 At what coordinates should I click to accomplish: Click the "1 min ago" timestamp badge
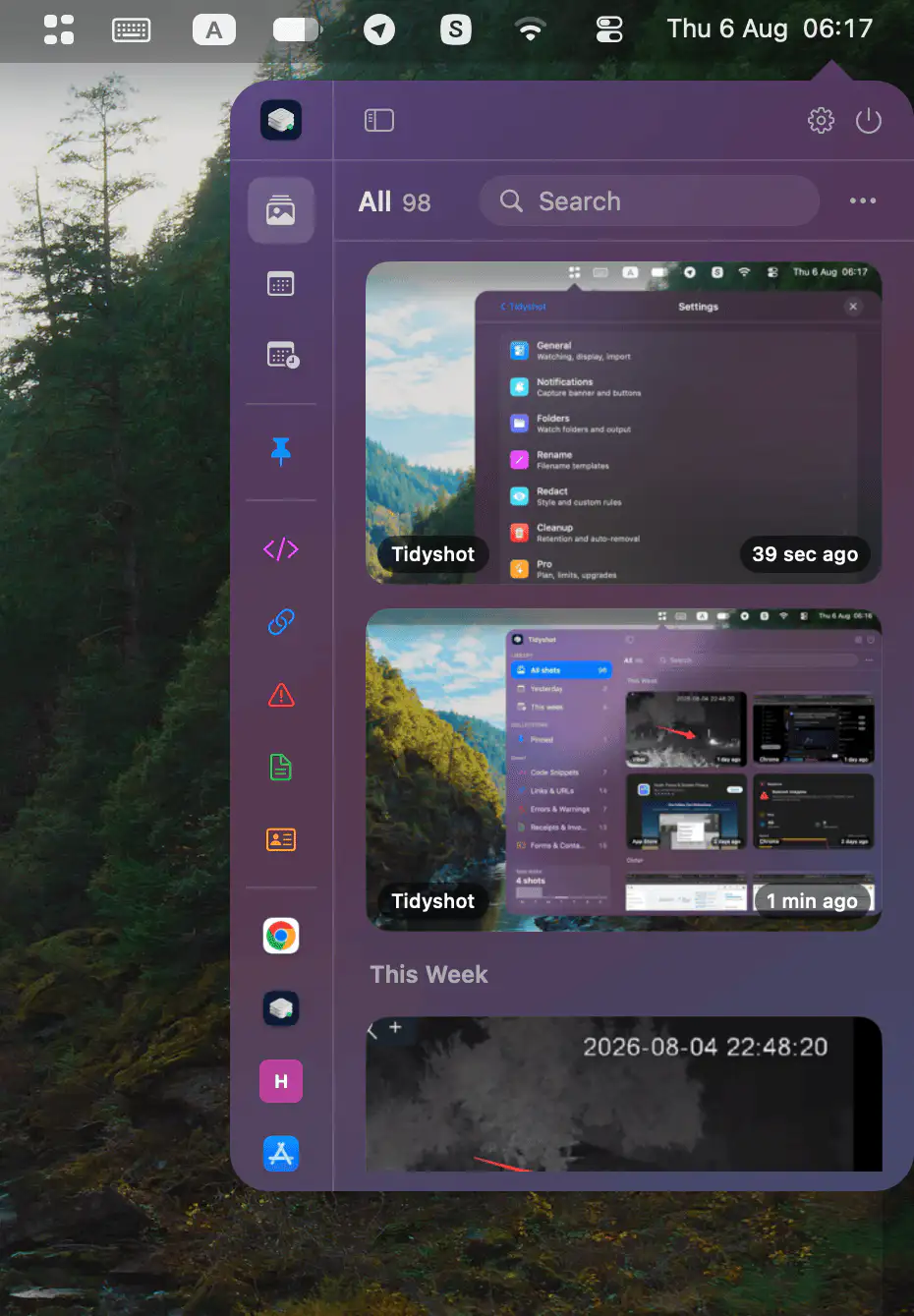pos(812,901)
